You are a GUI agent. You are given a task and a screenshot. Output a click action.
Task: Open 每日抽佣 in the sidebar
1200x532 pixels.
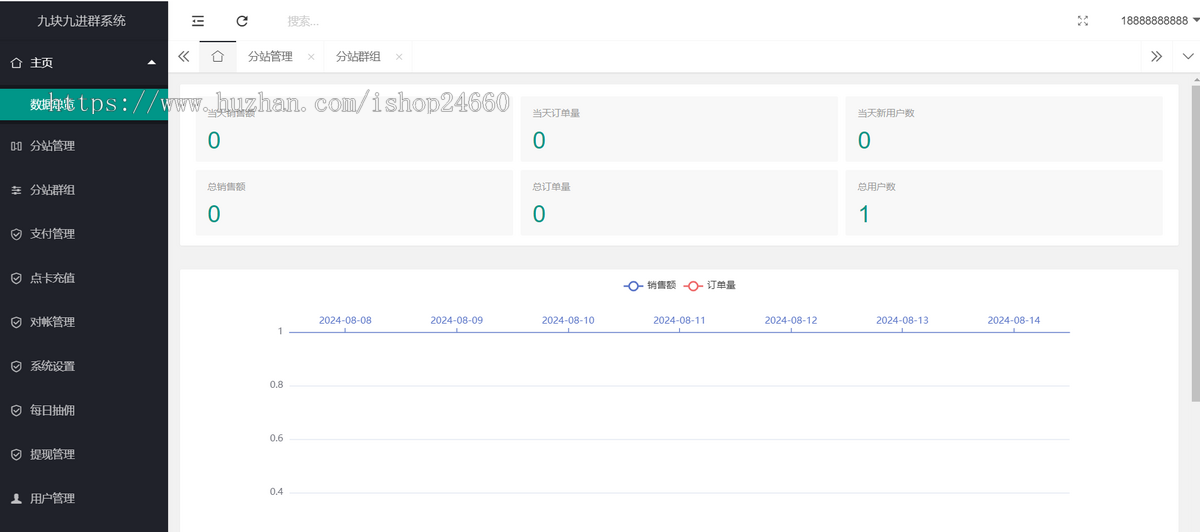(x=84, y=410)
